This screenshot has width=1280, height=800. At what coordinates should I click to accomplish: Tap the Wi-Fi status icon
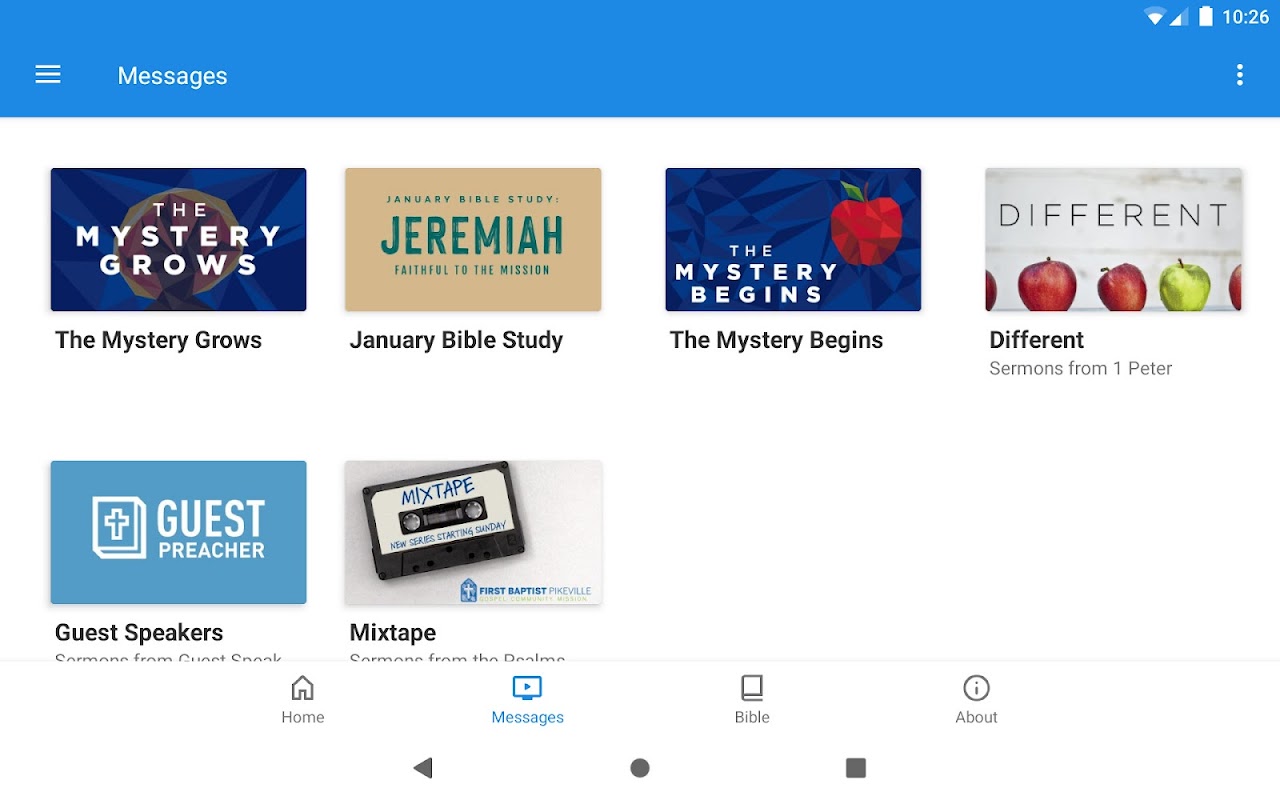[1156, 17]
